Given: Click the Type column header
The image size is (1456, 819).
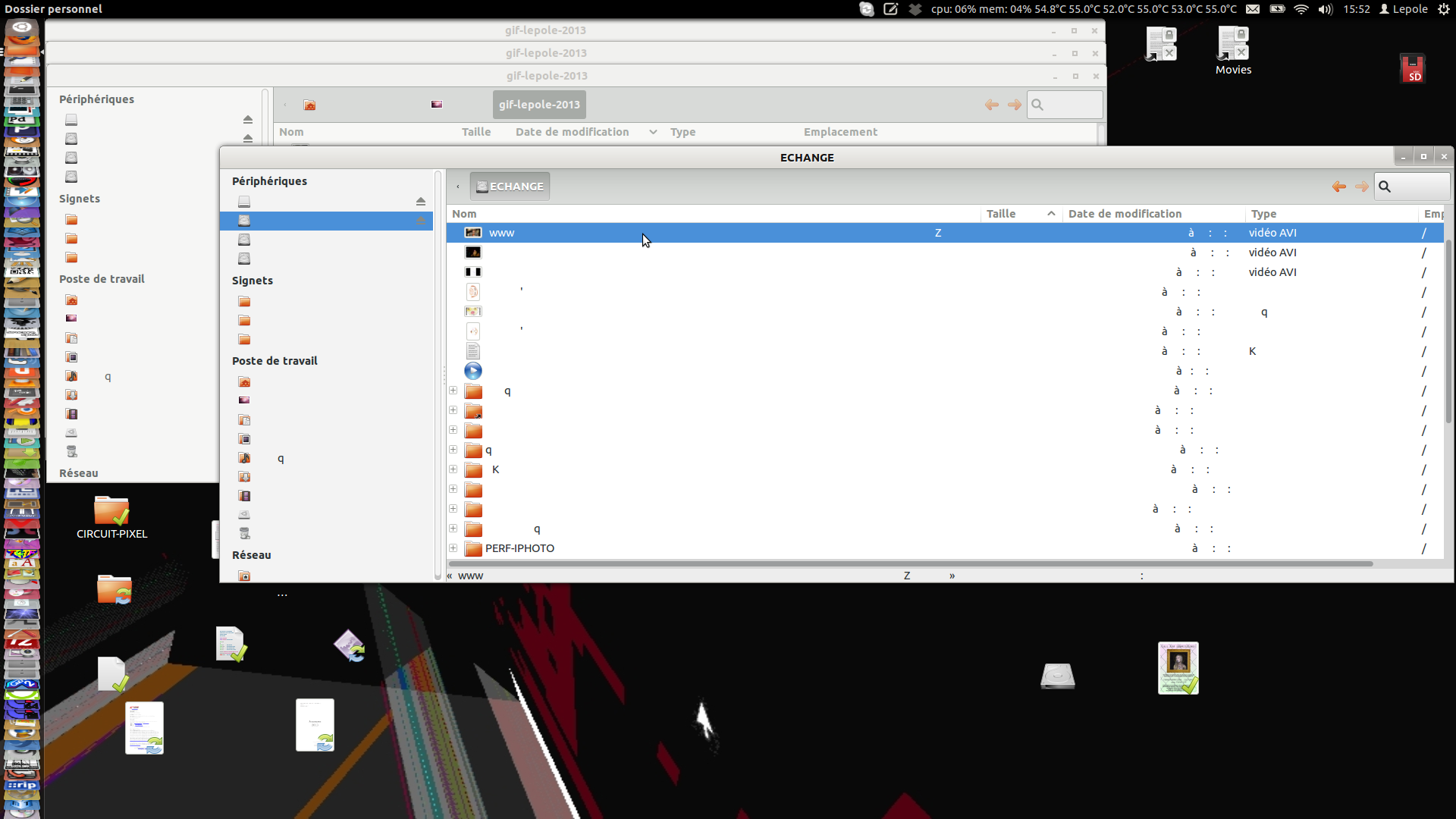Looking at the screenshot, I should (x=1263, y=214).
